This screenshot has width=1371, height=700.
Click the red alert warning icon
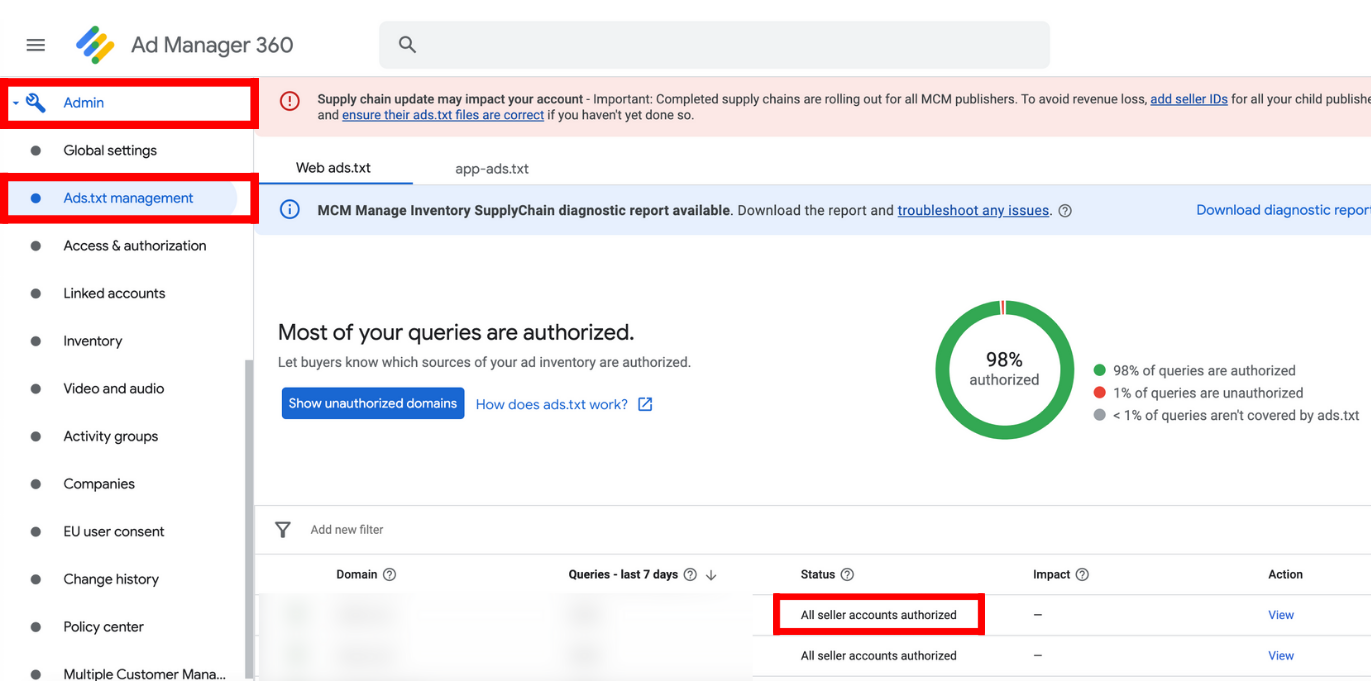[x=289, y=100]
